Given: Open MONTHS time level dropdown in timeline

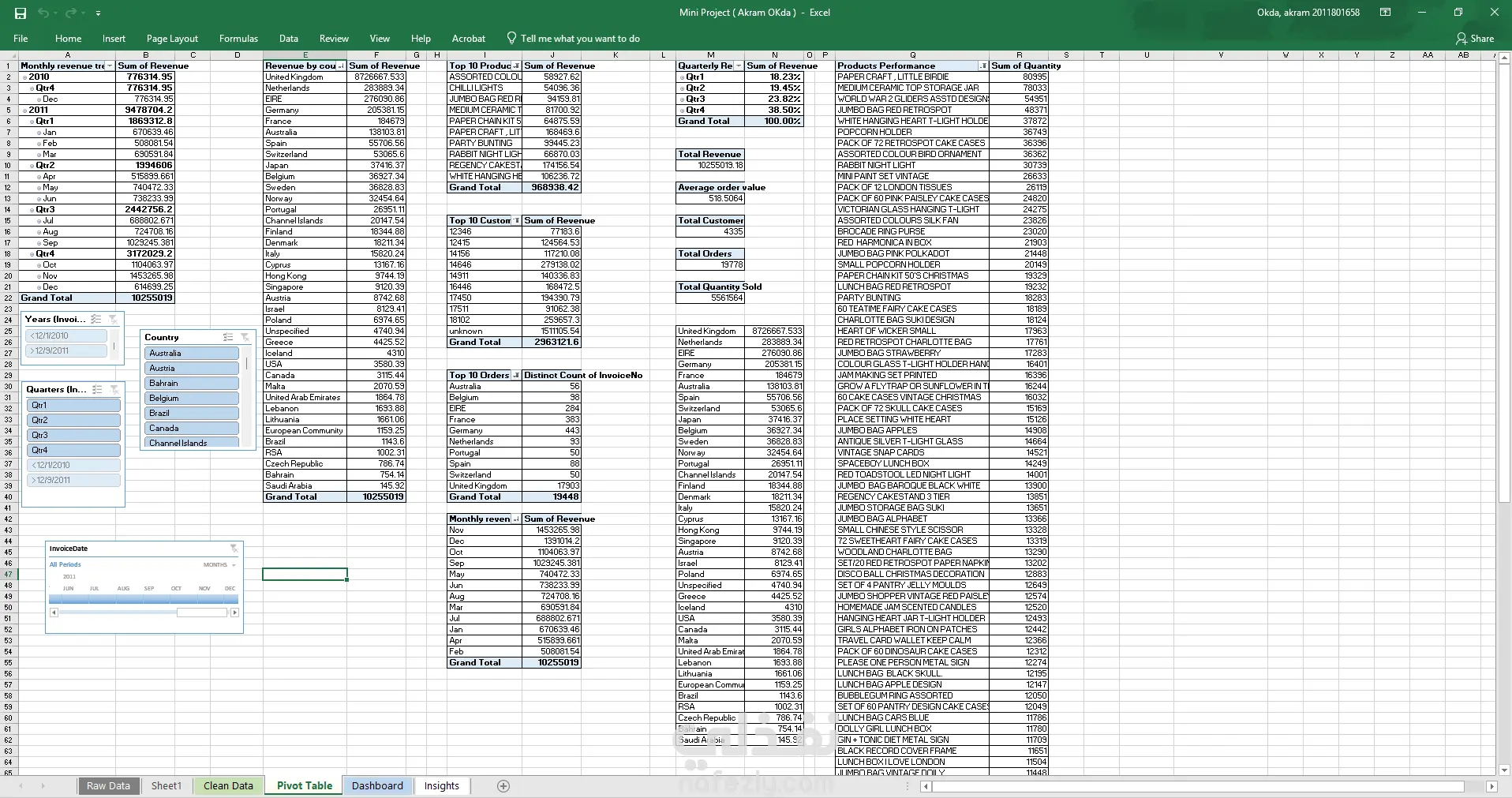Looking at the screenshot, I should click(x=219, y=564).
